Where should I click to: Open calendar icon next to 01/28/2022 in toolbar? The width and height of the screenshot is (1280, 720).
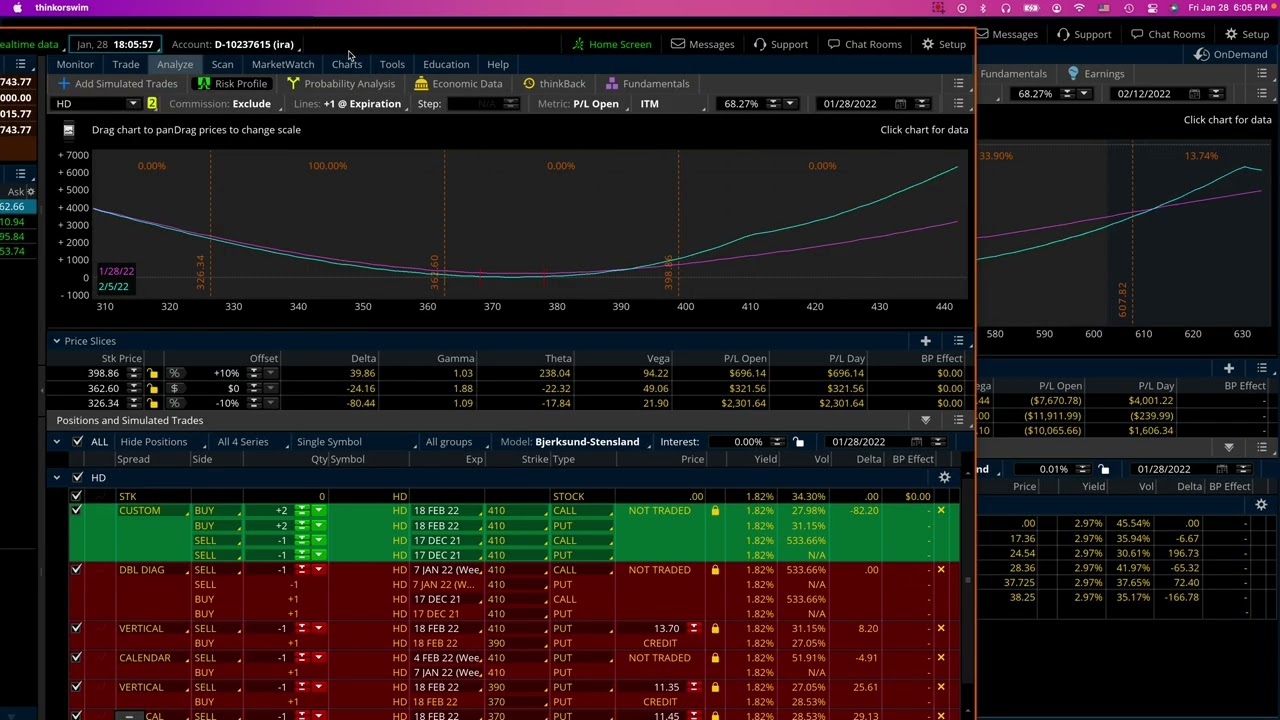901,104
